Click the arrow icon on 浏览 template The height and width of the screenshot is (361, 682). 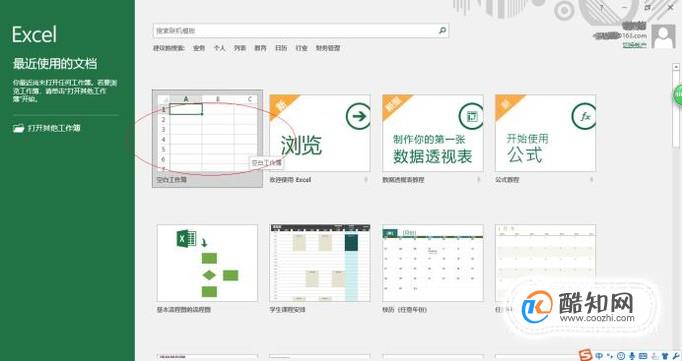coord(358,116)
